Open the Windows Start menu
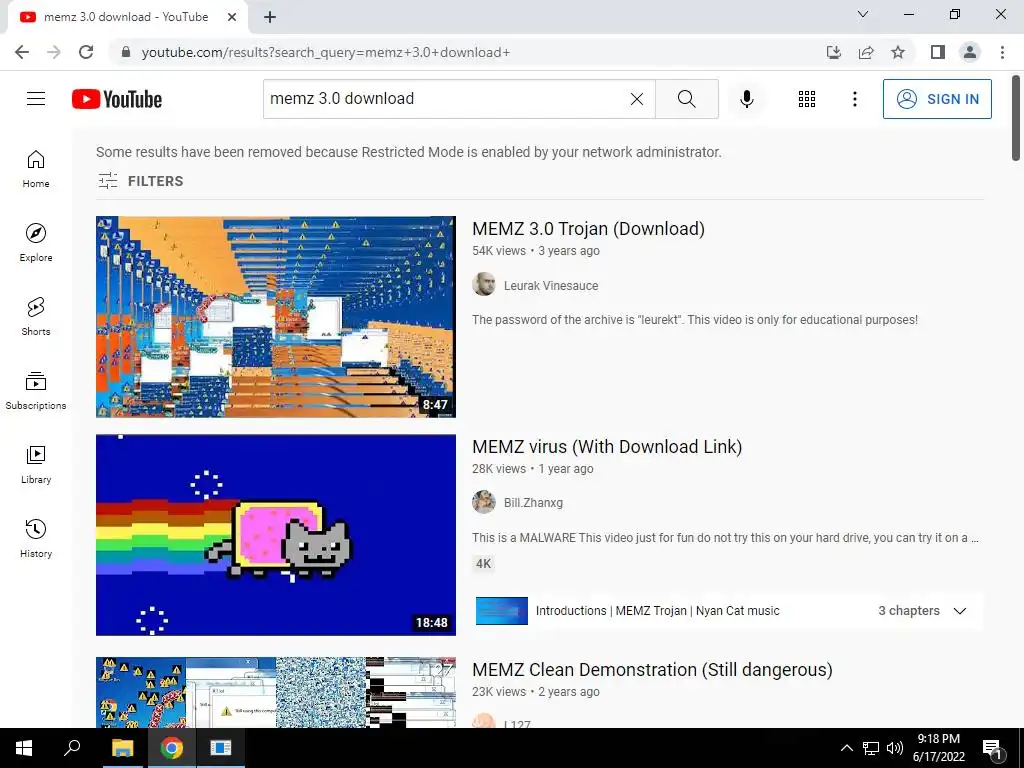 pos(24,748)
